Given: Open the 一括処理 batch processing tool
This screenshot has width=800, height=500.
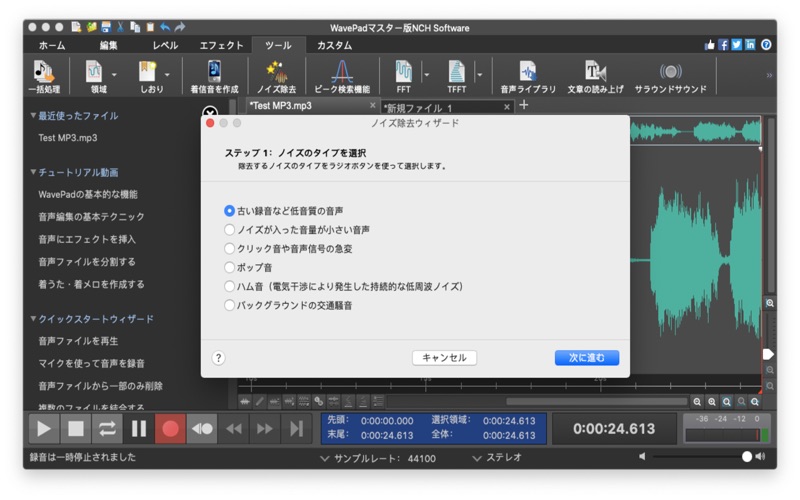Looking at the screenshot, I should coord(44,76).
